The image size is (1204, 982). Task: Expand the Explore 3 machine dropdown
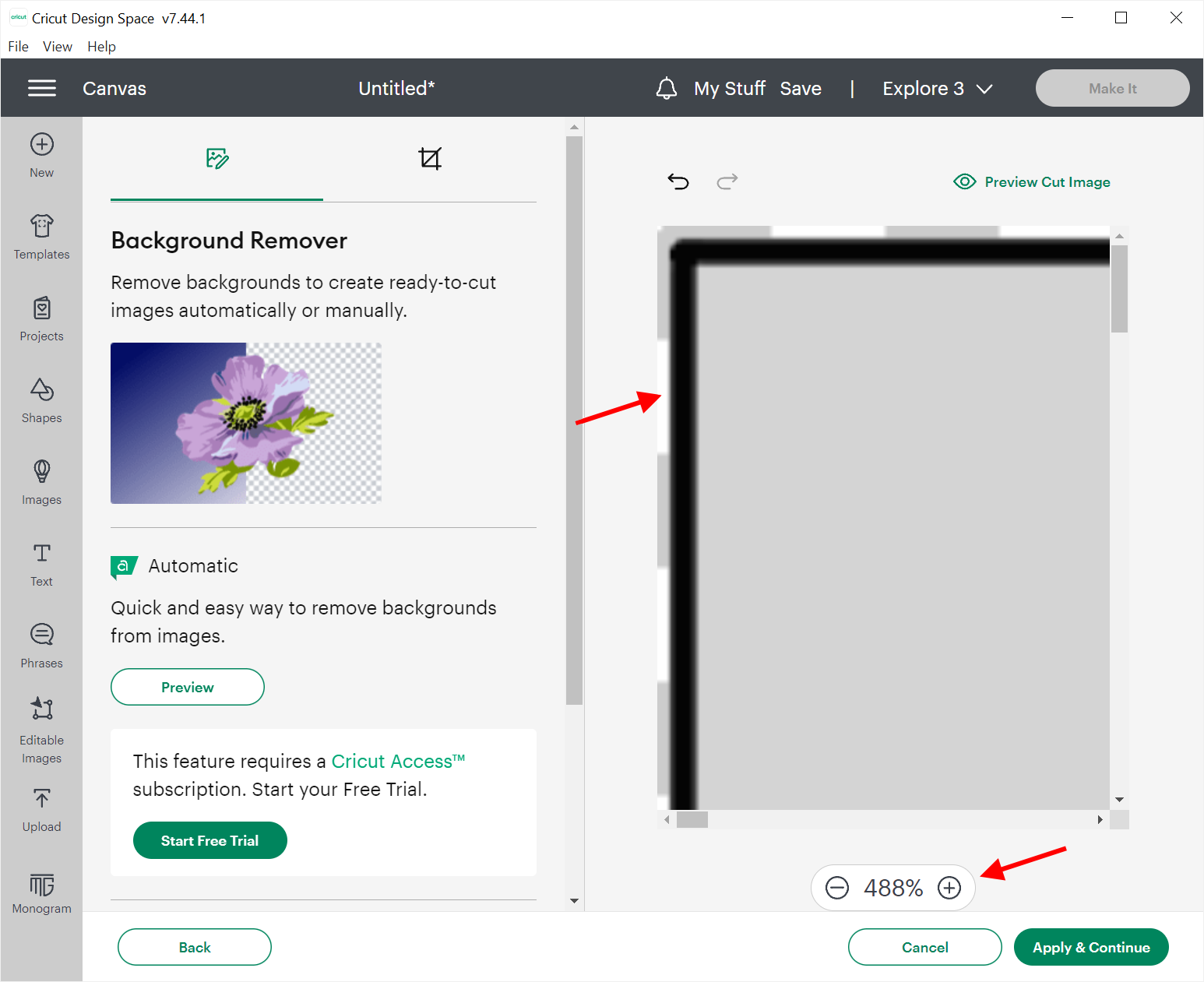pyautogui.click(x=938, y=88)
